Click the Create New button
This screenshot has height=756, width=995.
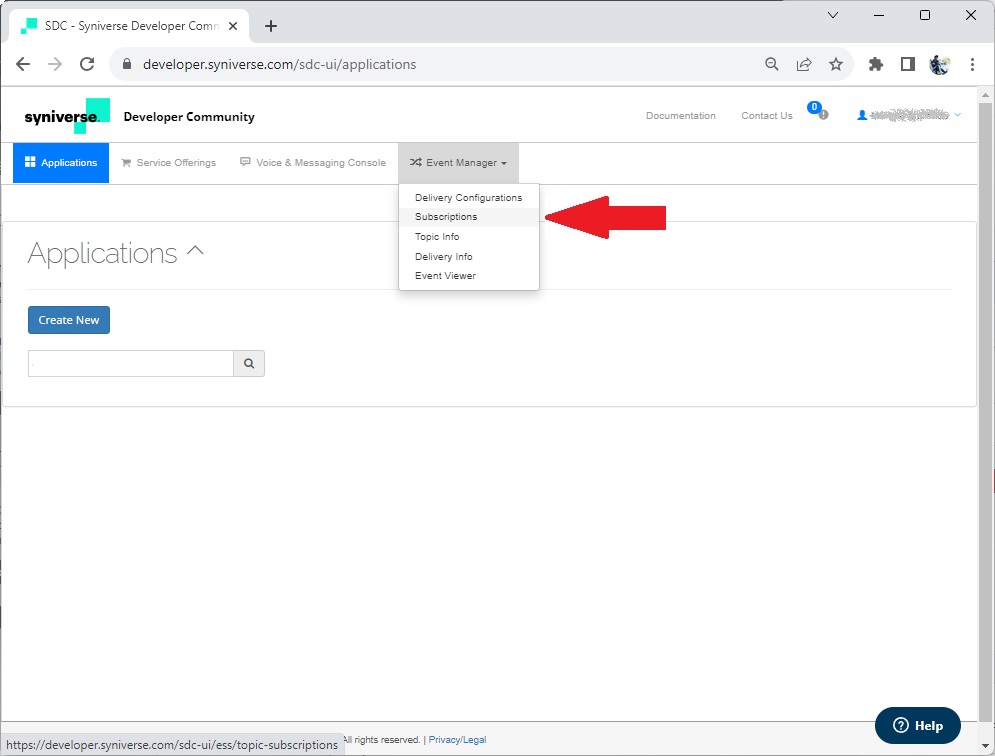click(69, 320)
